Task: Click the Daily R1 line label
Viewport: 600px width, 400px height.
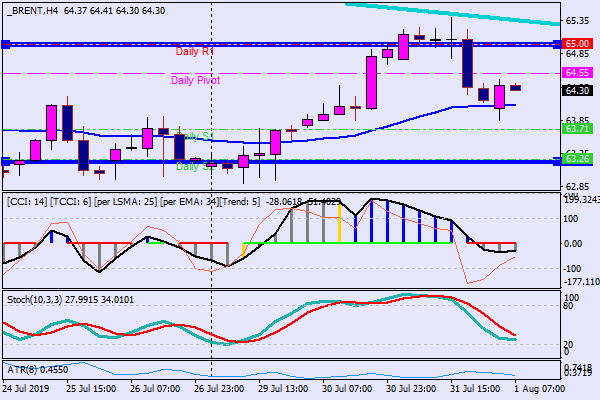Action: (194, 50)
